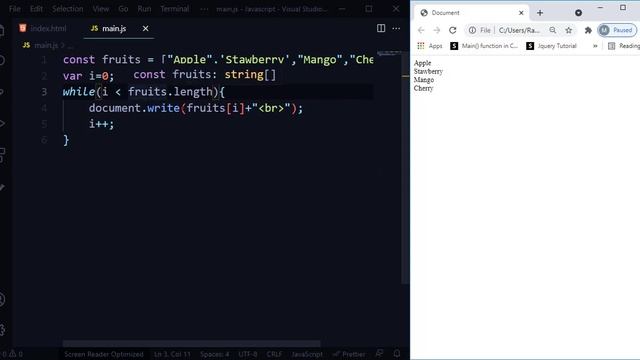Image resolution: width=640 pixels, height=360 pixels.
Task: Select JavaScript language mode in status bar
Action: click(307, 354)
